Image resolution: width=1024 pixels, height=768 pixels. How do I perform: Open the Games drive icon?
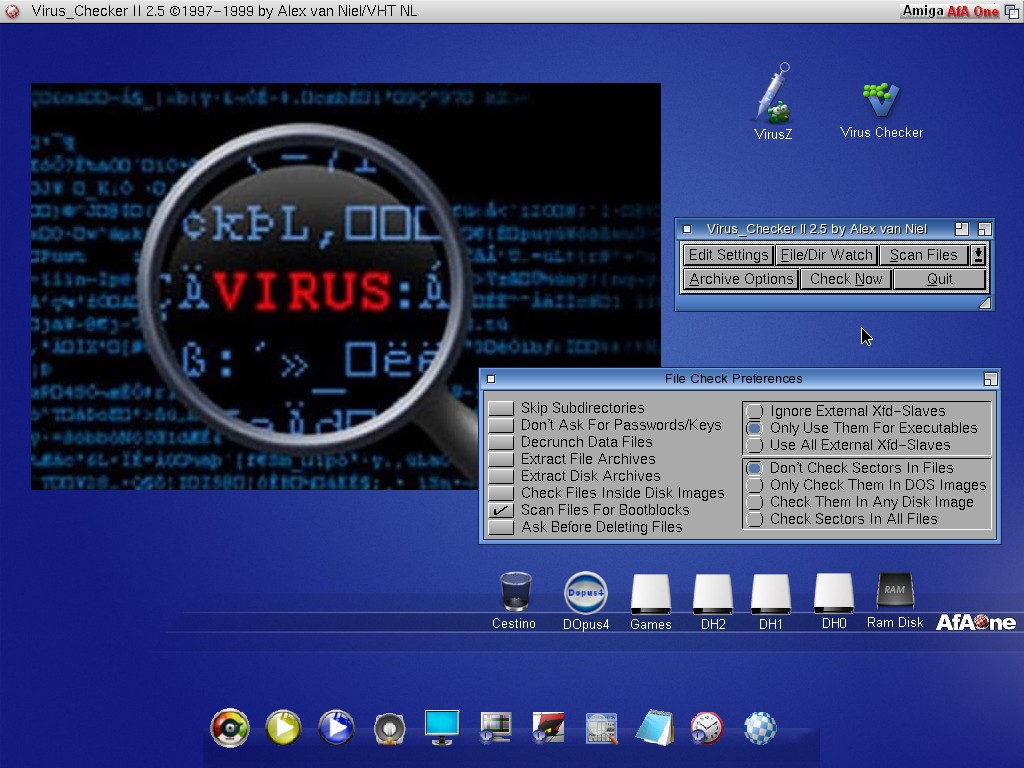click(650, 594)
